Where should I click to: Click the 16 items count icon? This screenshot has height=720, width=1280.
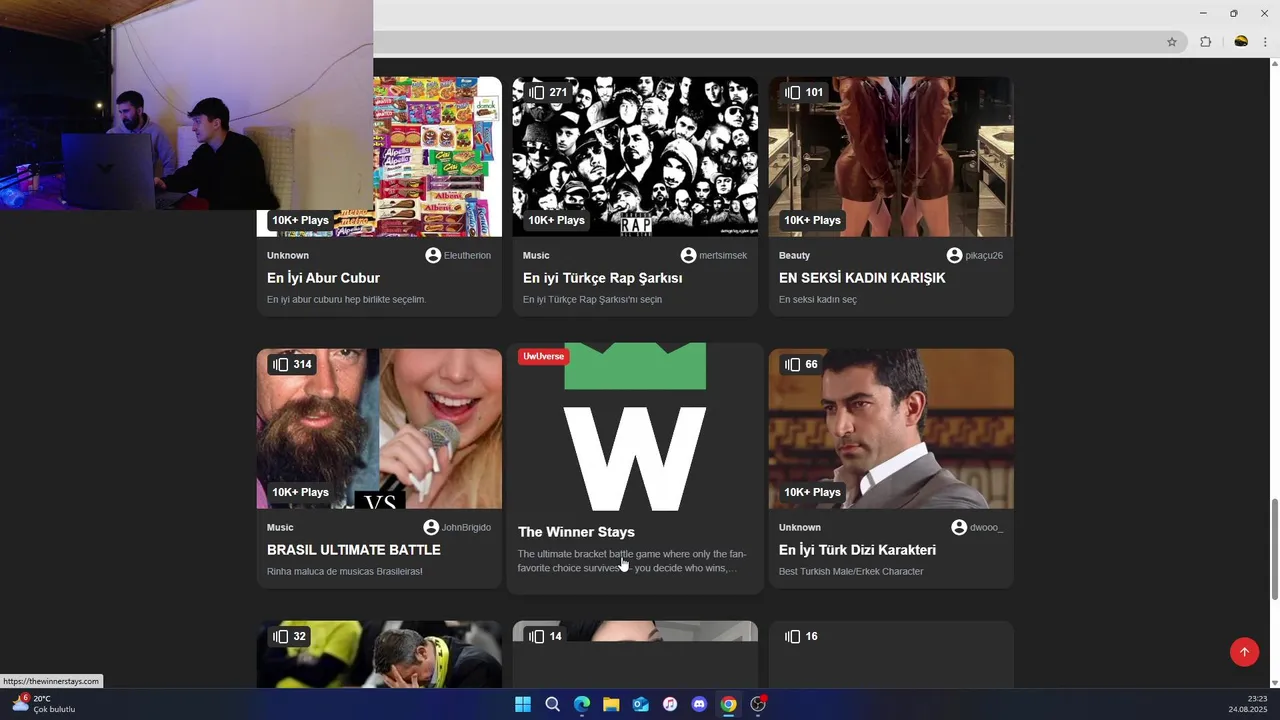tap(792, 636)
